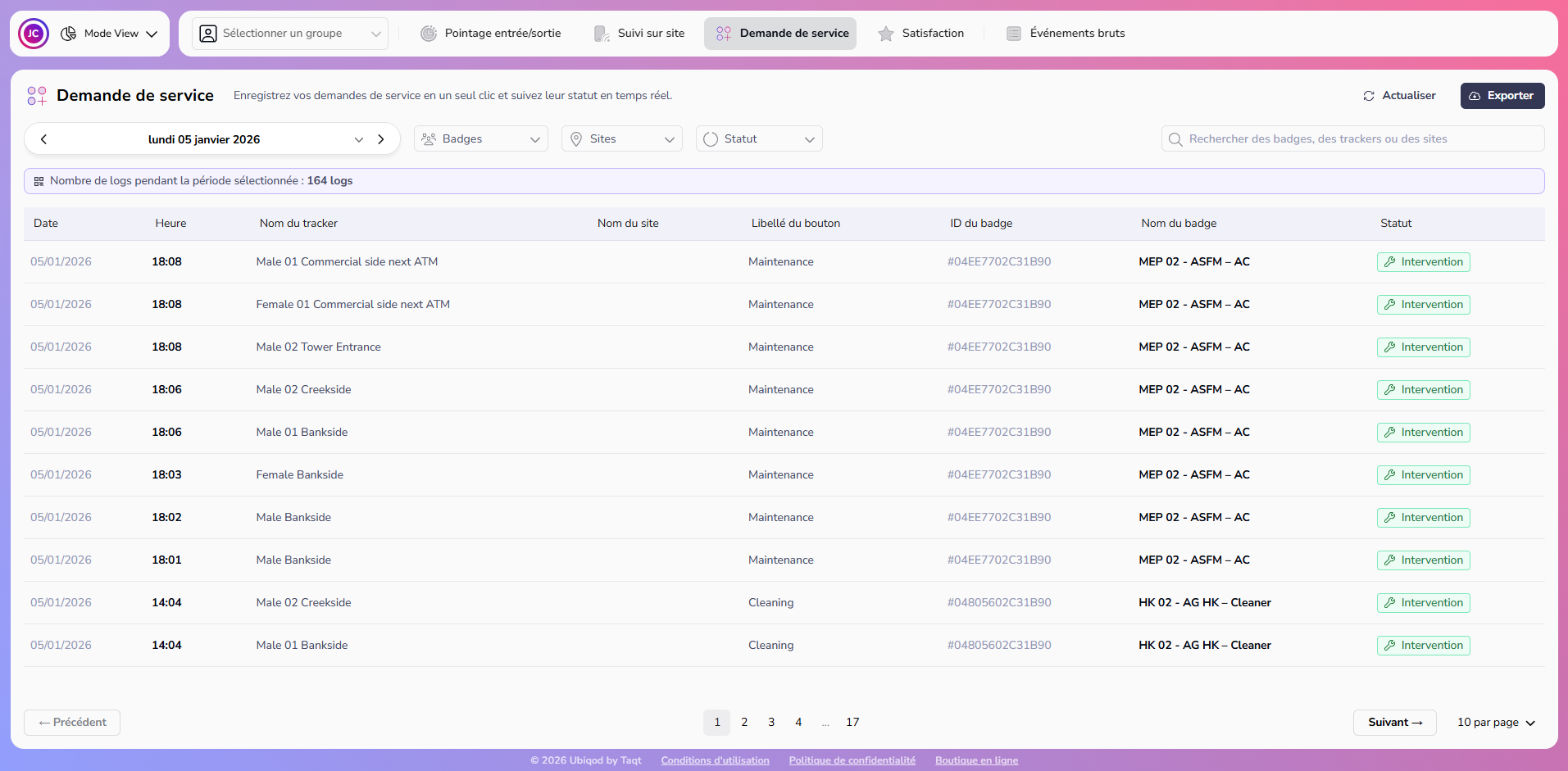Image resolution: width=1568 pixels, height=771 pixels.
Task: Click the Mode View clock icon
Action: click(68, 34)
